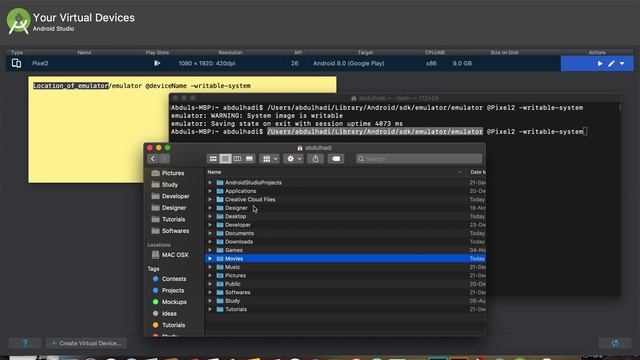640x360 pixels.
Task: Switch Finder to icon view
Action: (213, 159)
